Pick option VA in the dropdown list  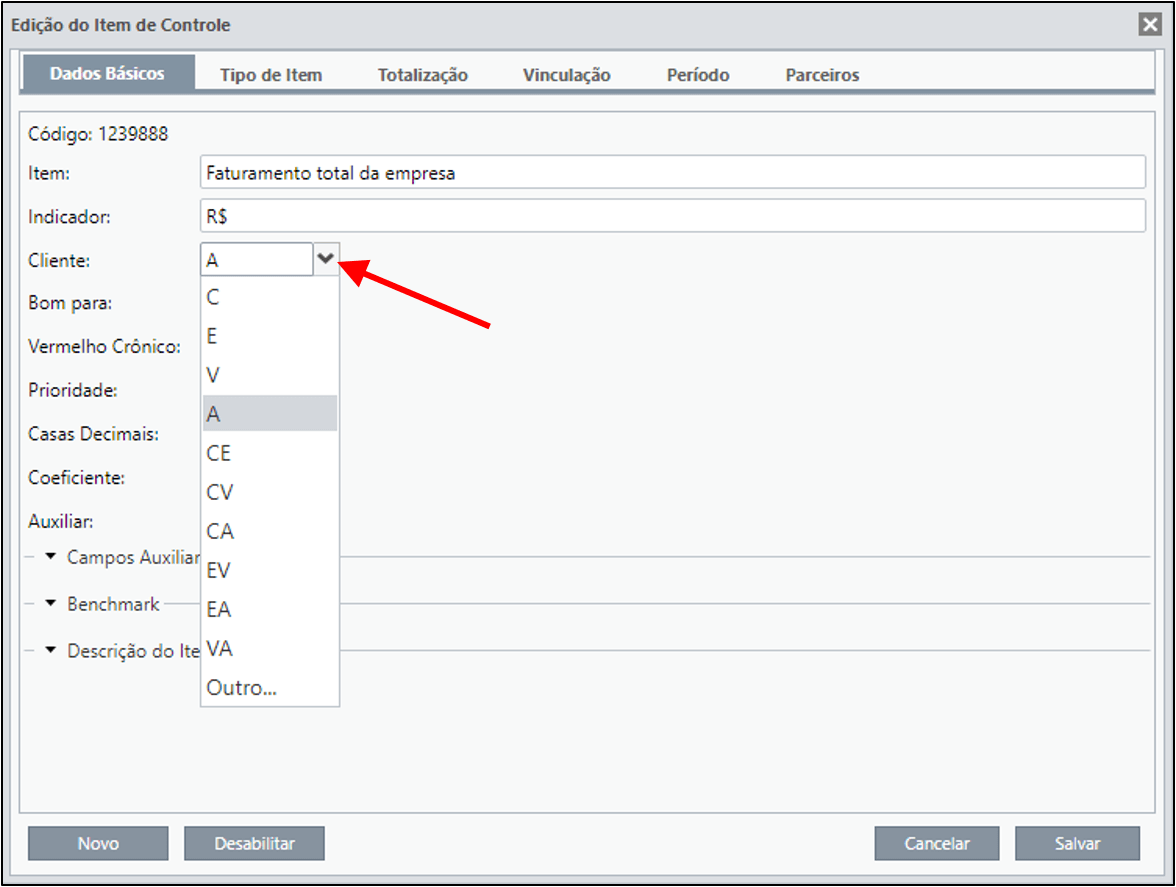(x=270, y=649)
